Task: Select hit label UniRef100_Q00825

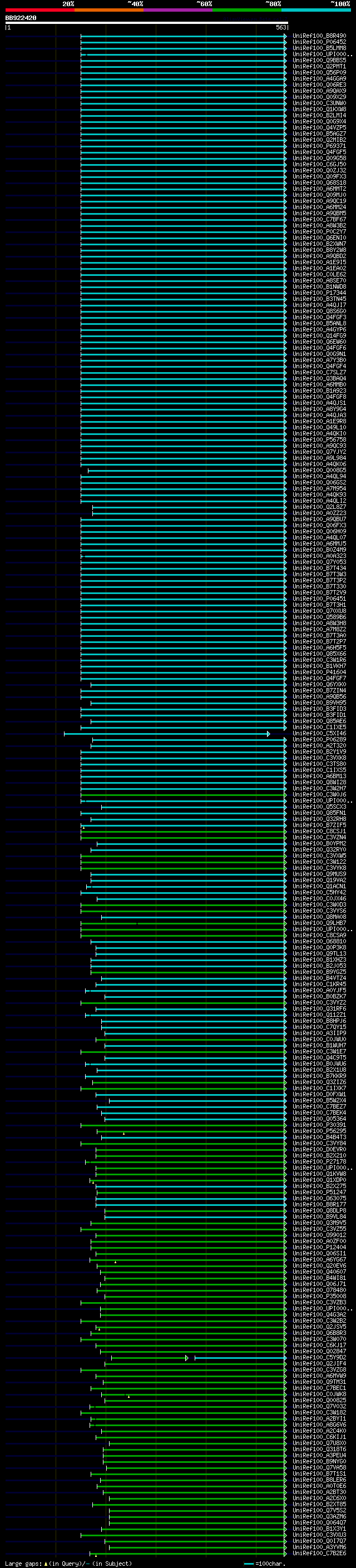Action: coord(319,1400)
